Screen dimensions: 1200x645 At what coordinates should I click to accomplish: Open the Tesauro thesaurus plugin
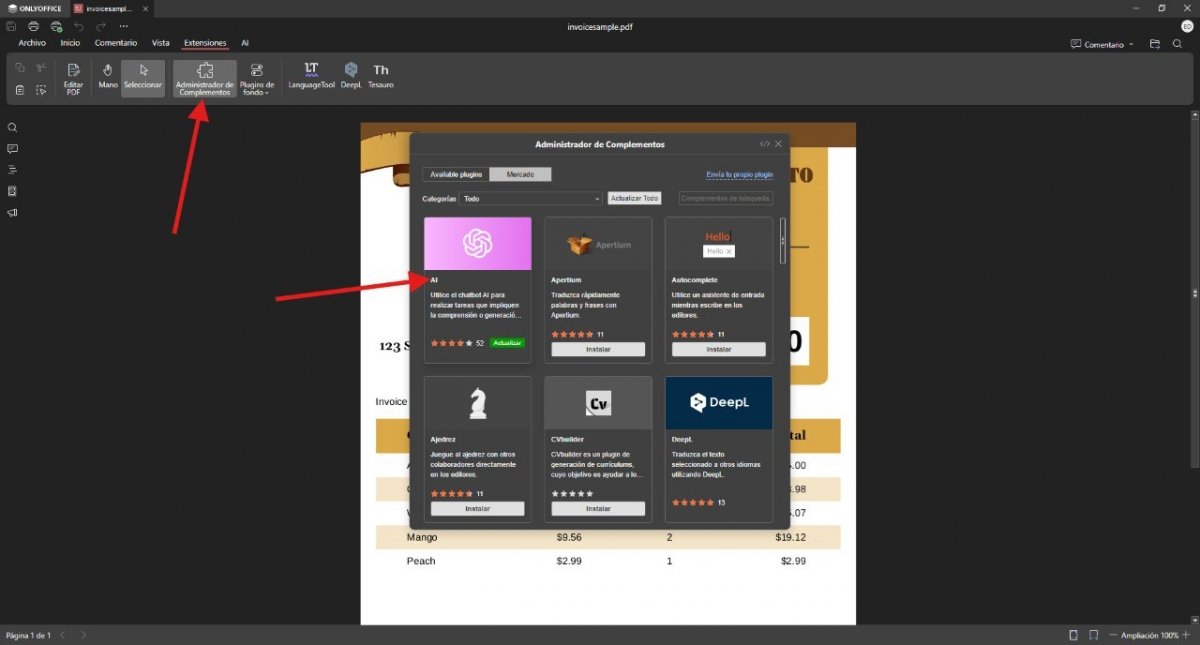(381, 75)
